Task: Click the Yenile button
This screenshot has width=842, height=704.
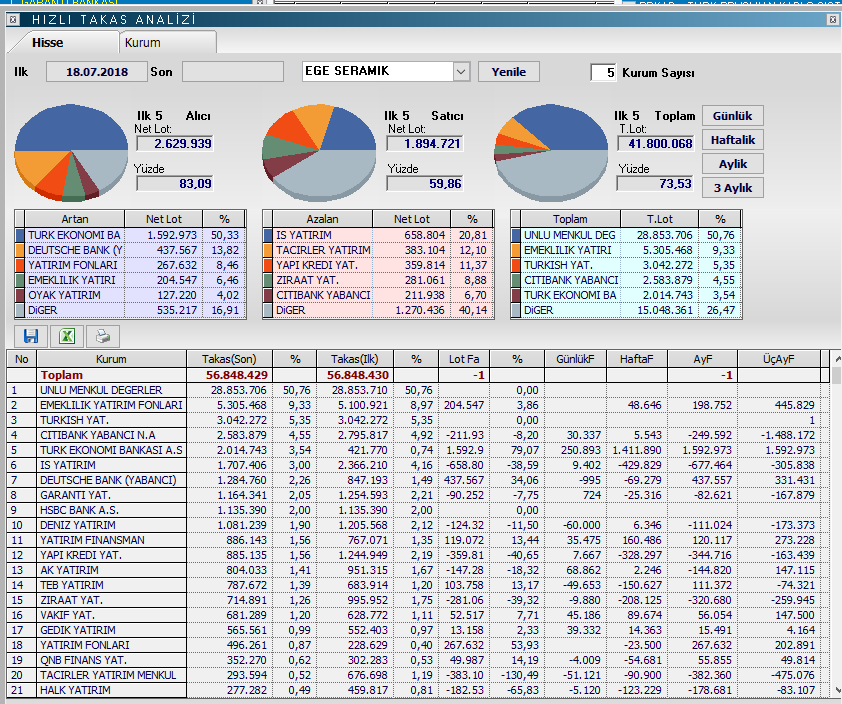Action: [509, 71]
